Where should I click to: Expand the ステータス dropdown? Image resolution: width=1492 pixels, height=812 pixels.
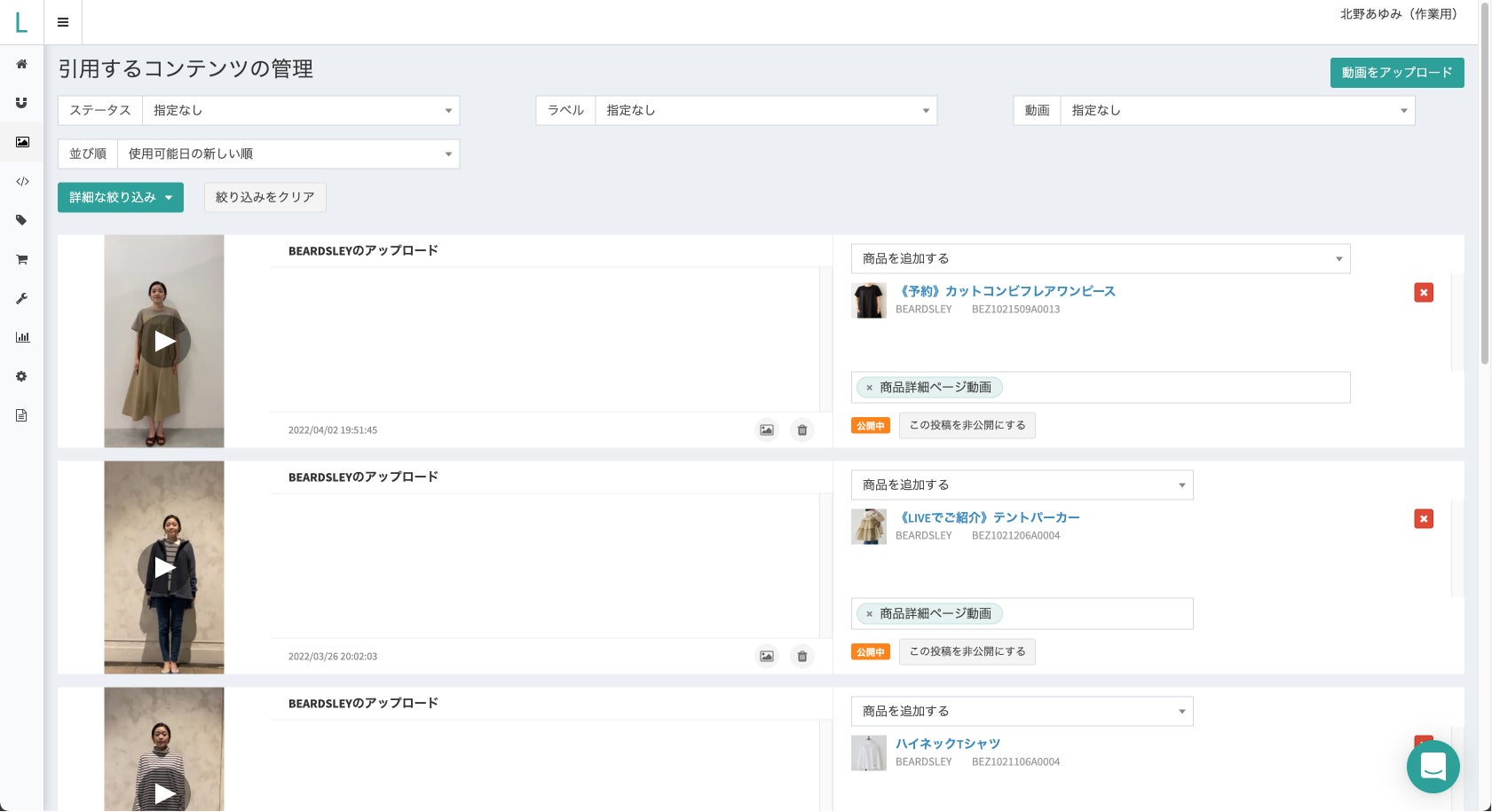click(x=301, y=110)
